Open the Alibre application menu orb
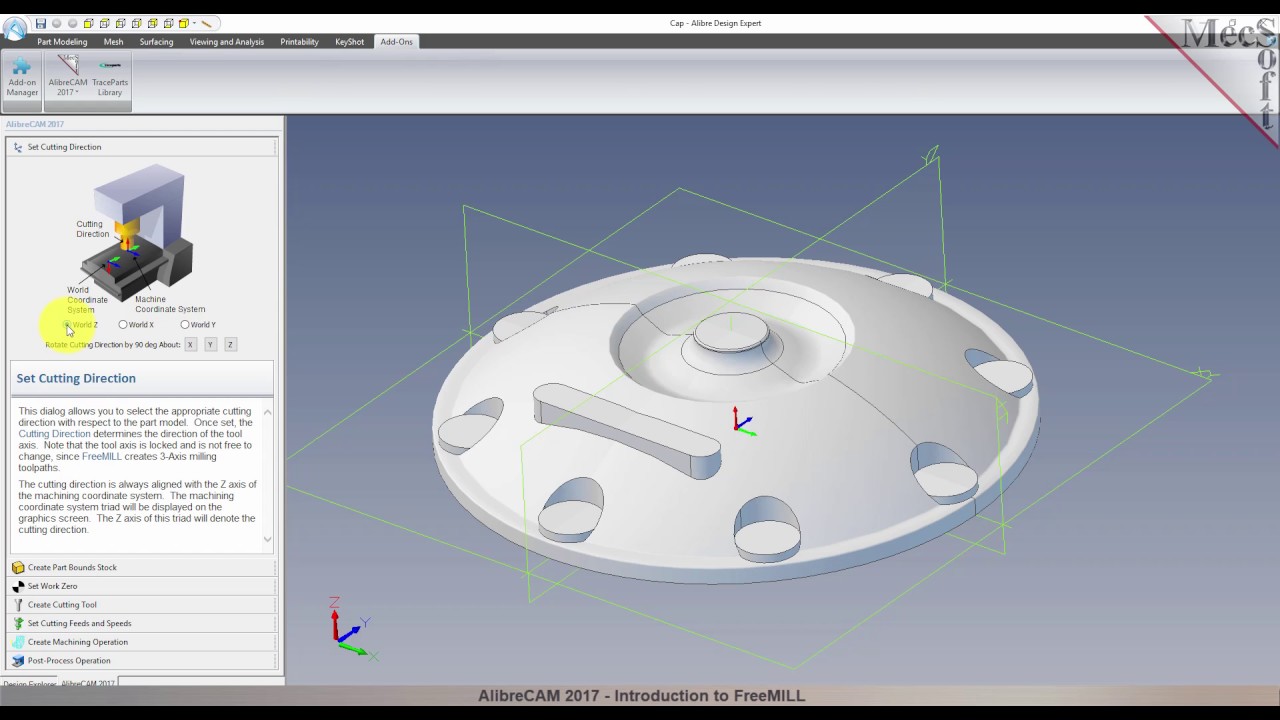1280x720 pixels. (x=14, y=29)
